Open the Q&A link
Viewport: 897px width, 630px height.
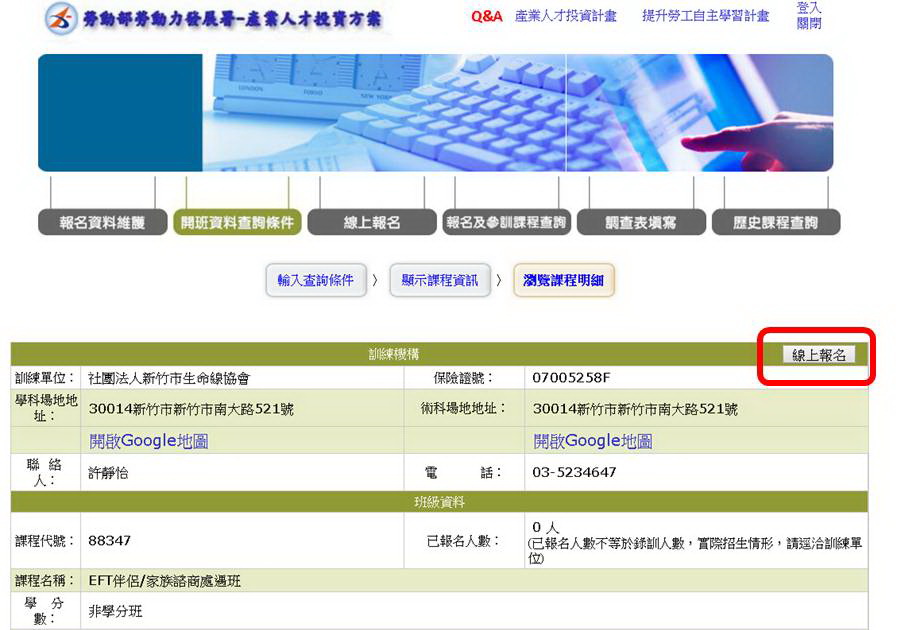(x=486, y=17)
